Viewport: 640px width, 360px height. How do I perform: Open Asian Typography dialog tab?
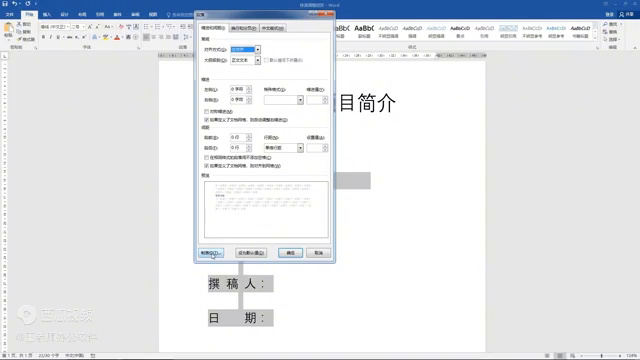point(273,28)
